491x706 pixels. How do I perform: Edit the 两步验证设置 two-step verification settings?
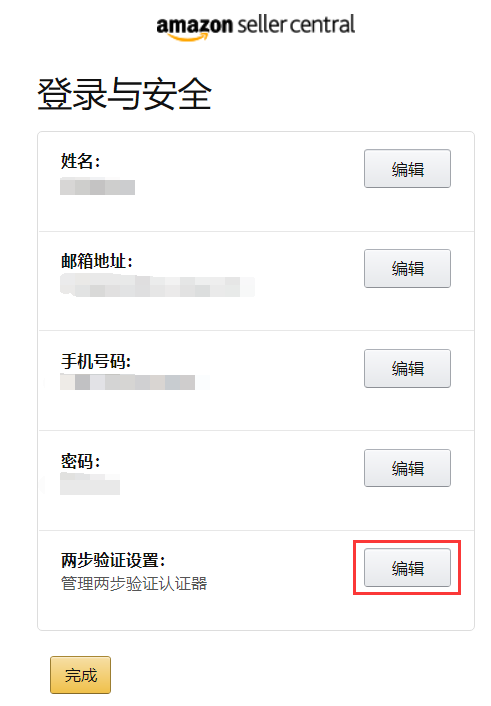(407, 568)
